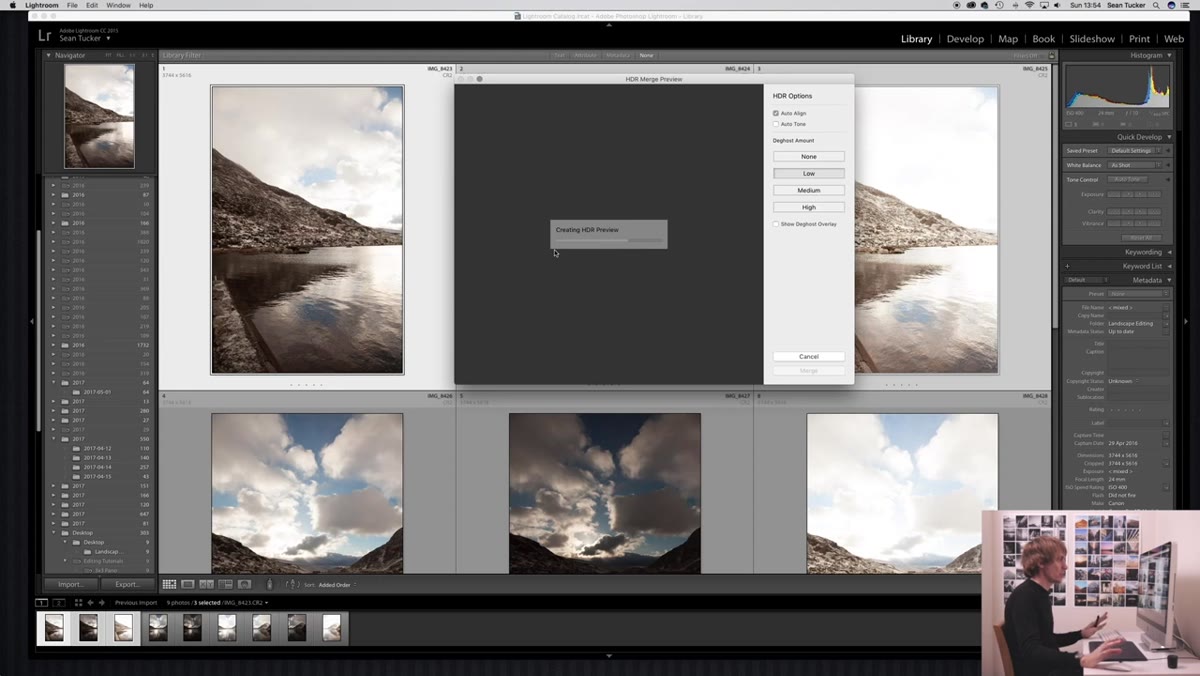Go forward with filmstrip right arrow

pyautogui.click(x=100, y=603)
